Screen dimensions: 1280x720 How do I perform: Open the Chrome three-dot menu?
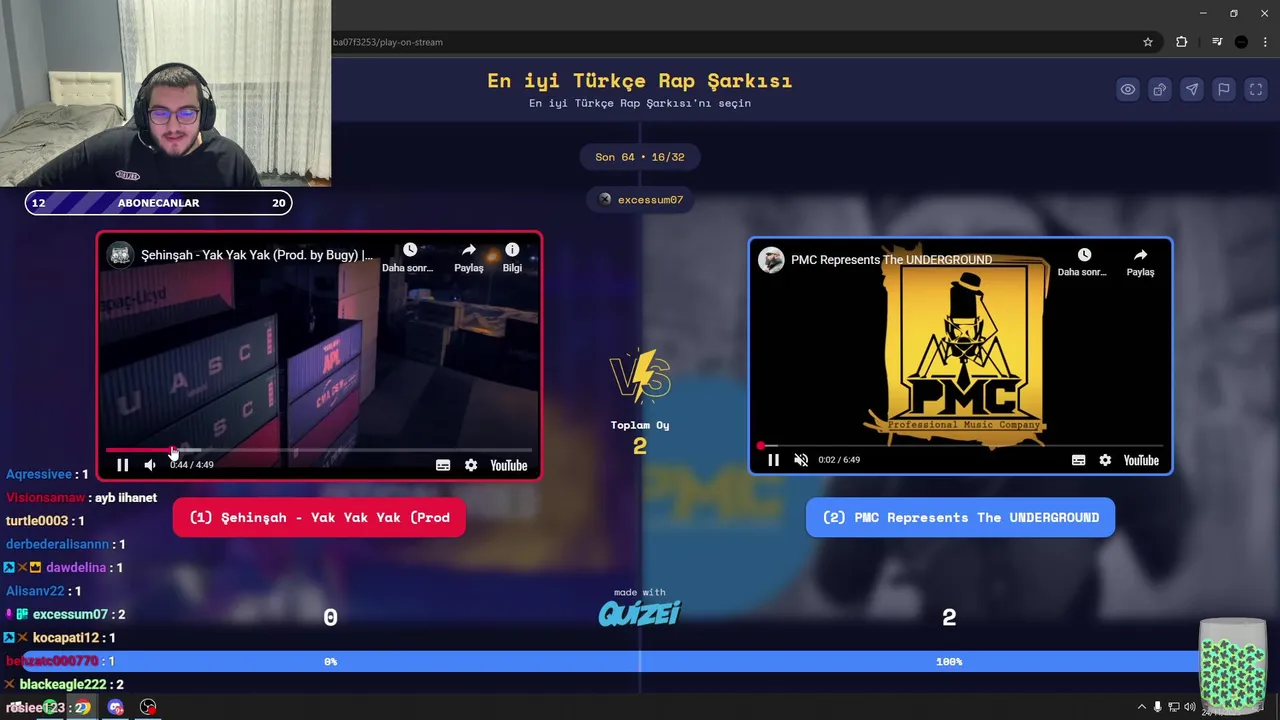coord(1265,42)
